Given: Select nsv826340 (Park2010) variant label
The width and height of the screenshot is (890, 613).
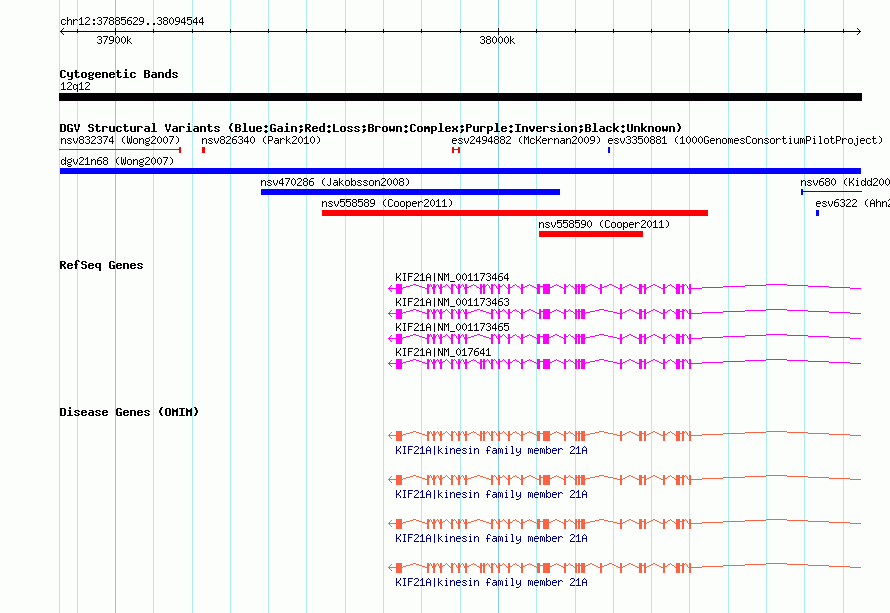Looking at the screenshot, I should pos(261,140).
